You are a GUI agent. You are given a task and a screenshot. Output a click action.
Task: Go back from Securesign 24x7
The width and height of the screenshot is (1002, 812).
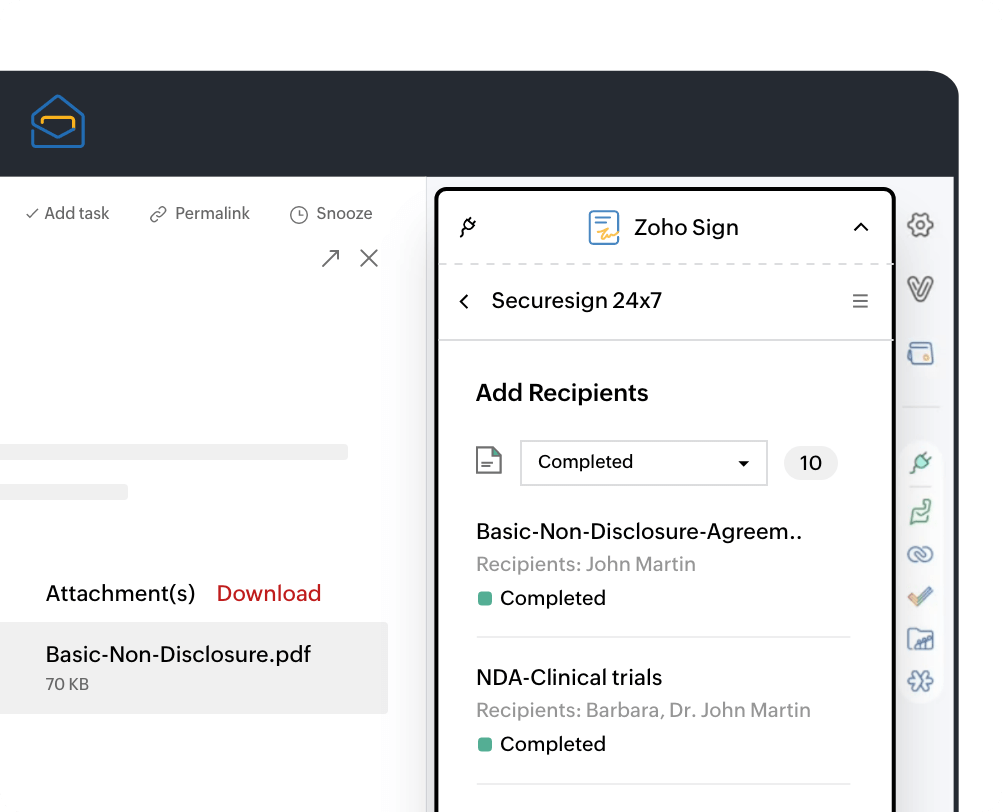pyautogui.click(x=465, y=301)
